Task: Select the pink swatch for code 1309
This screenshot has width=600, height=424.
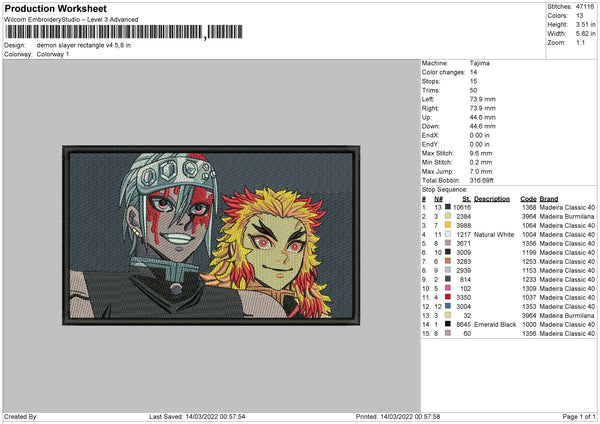Action: pos(447,288)
